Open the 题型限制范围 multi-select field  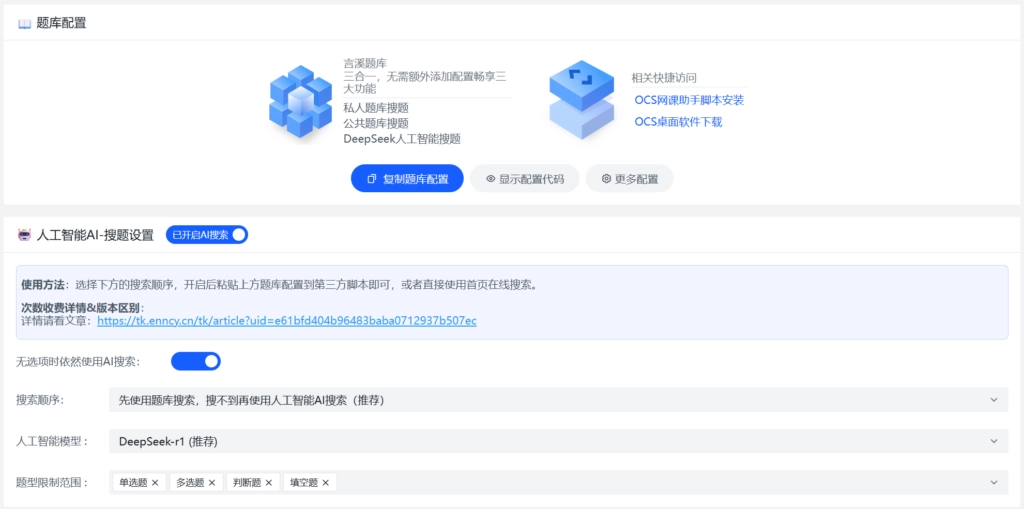pyautogui.click(x=558, y=482)
